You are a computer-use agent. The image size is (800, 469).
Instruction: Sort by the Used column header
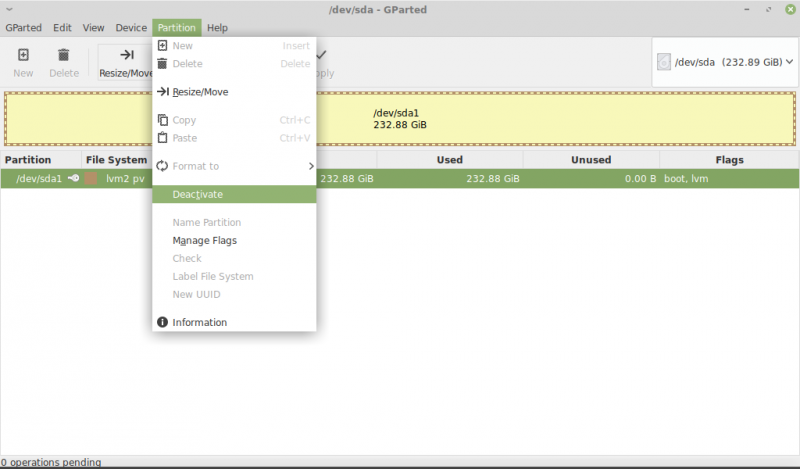(x=449, y=160)
